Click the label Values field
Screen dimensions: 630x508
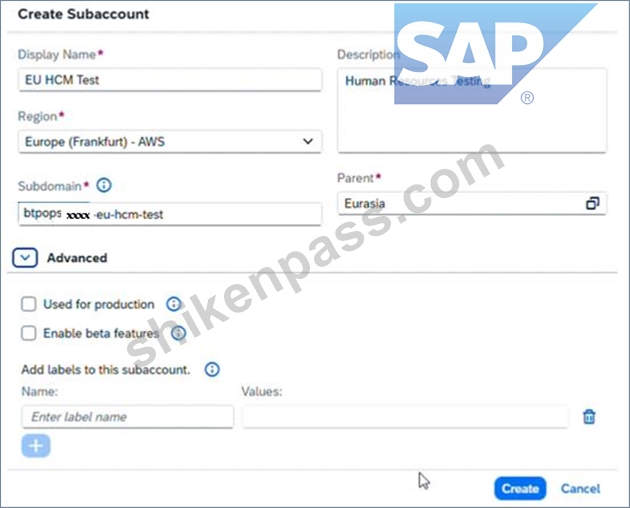click(x=405, y=417)
